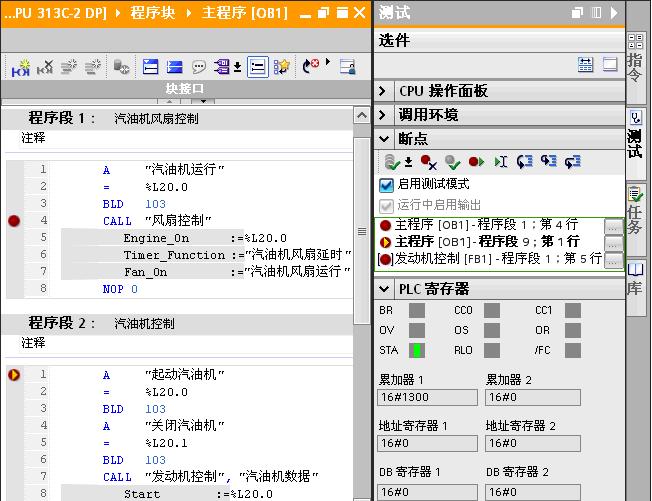Toggle the highlighted network comments view icon
Image resolution: width=652 pixels, height=501 pixels.
258,67
